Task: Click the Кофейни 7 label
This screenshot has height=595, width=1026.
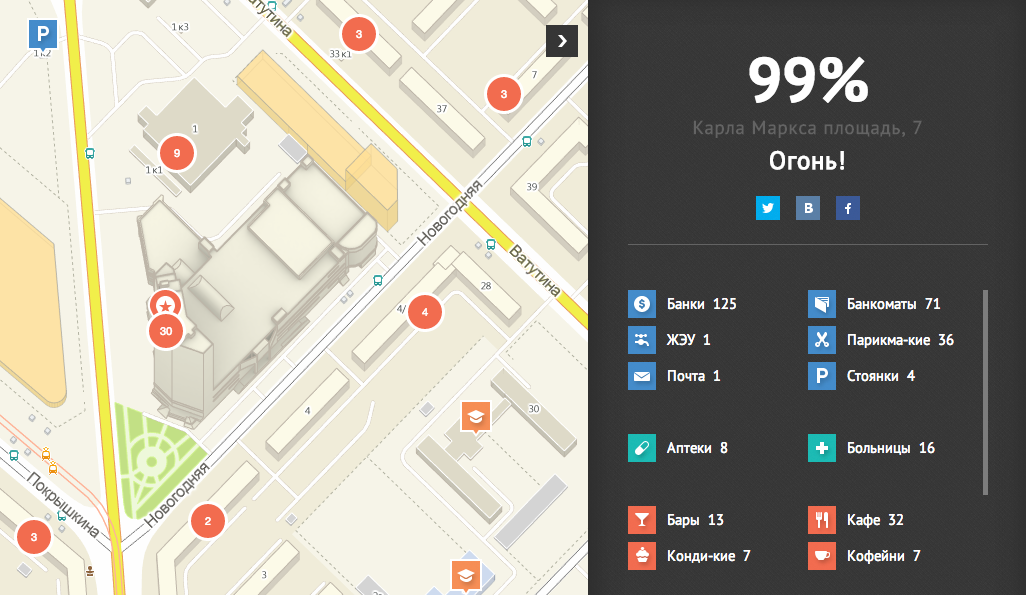Action: click(883, 556)
